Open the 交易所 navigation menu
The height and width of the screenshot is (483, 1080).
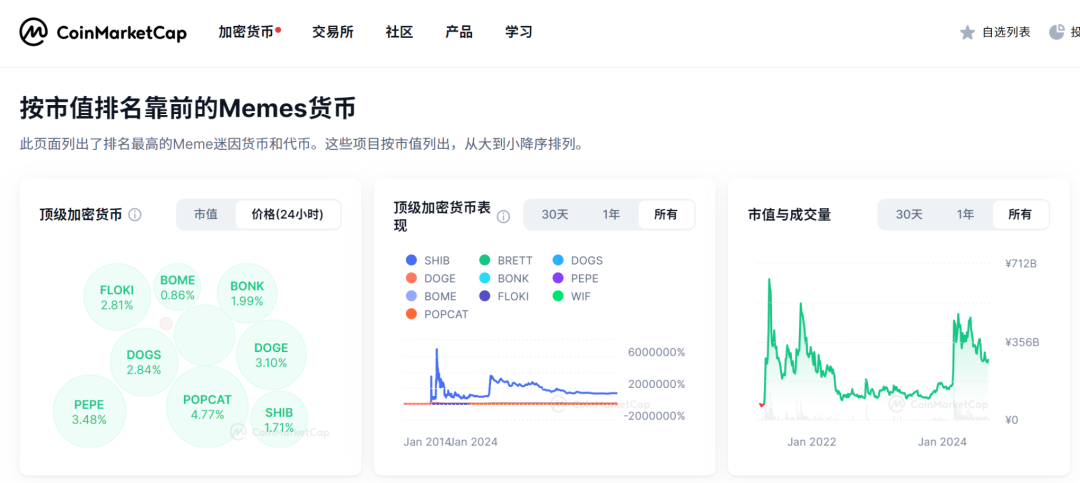(333, 32)
